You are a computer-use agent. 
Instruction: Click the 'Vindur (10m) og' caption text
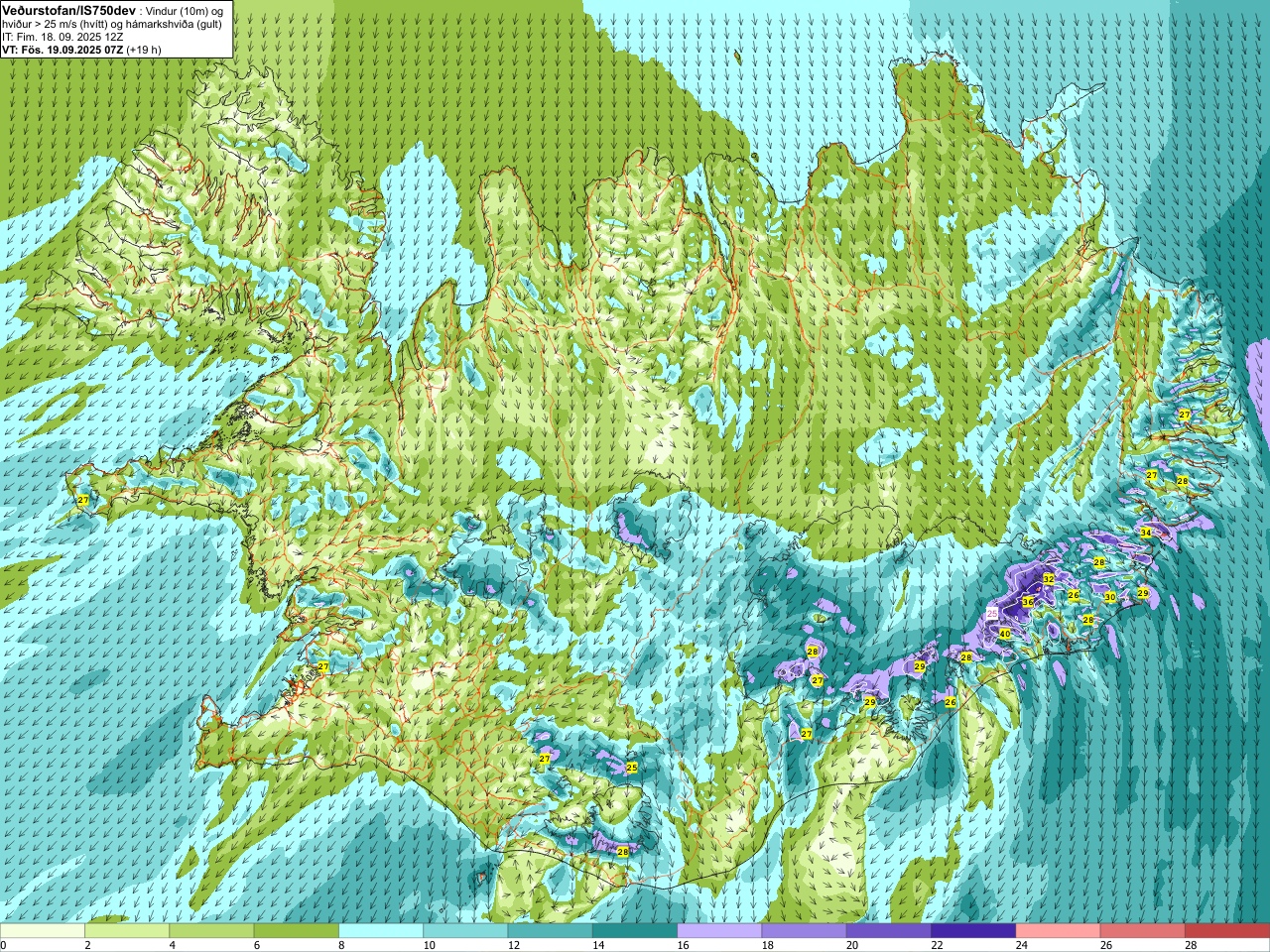tap(185, 11)
